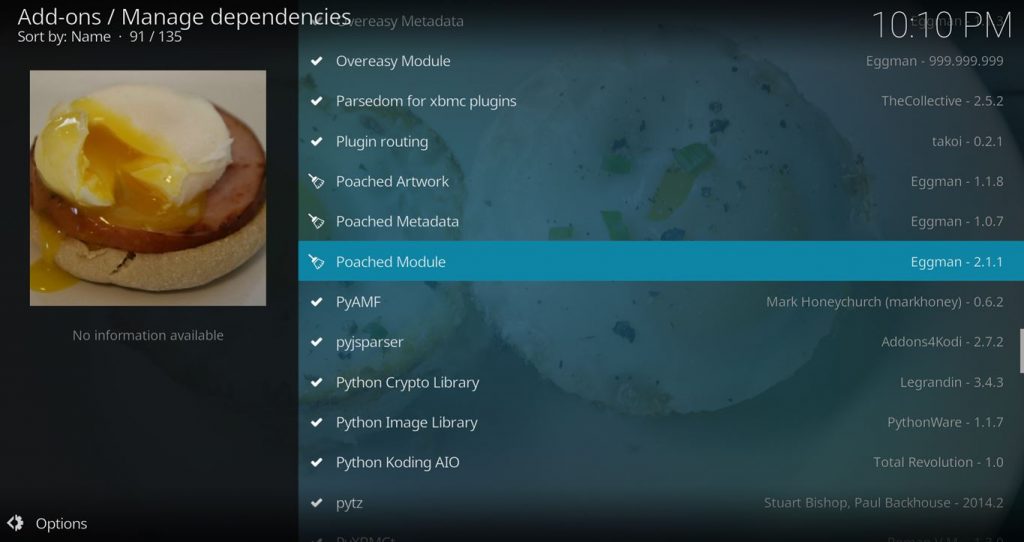Open the pytz dependency entry
The height and width of the screenshot is (542, 1024).
(x=661, y=503)
